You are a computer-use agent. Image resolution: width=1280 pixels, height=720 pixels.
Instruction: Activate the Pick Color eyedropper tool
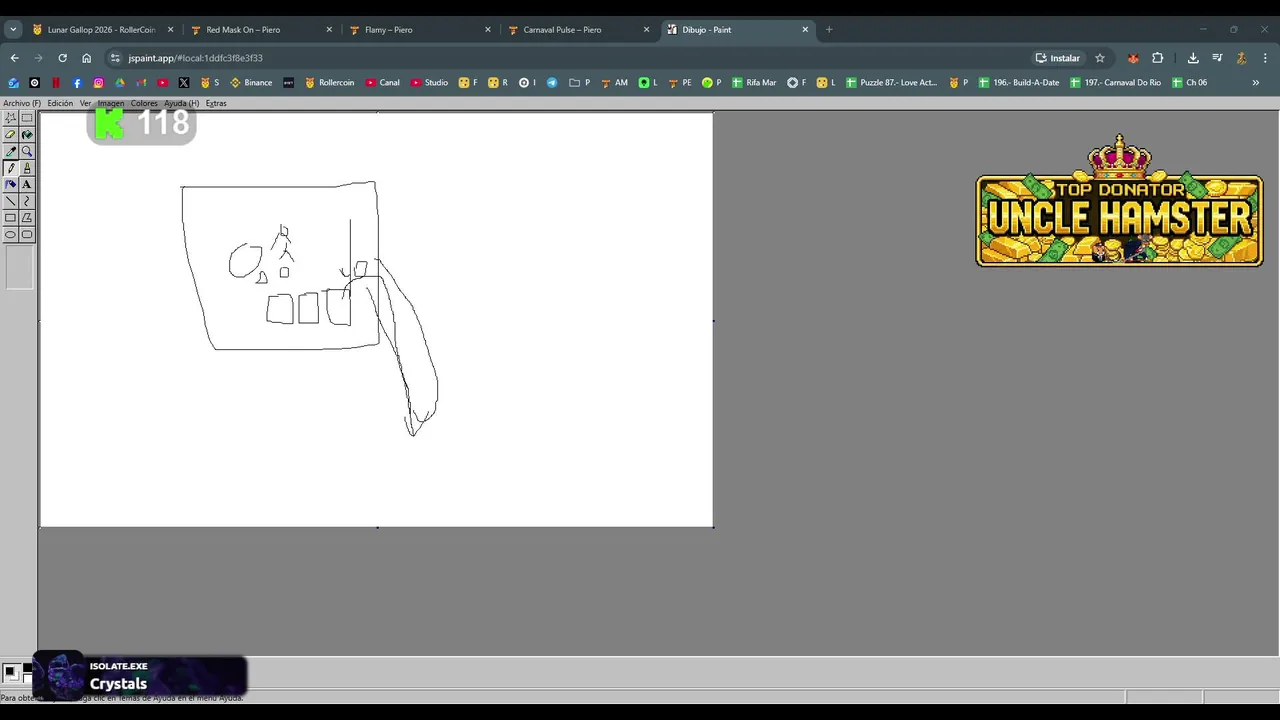10,151
